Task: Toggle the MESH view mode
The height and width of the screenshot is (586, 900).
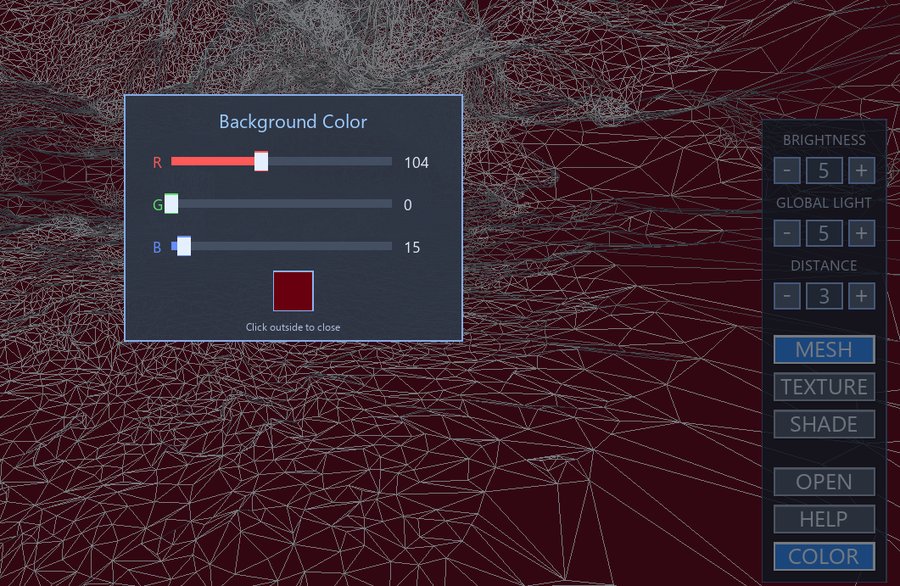Action: point(824,350)
